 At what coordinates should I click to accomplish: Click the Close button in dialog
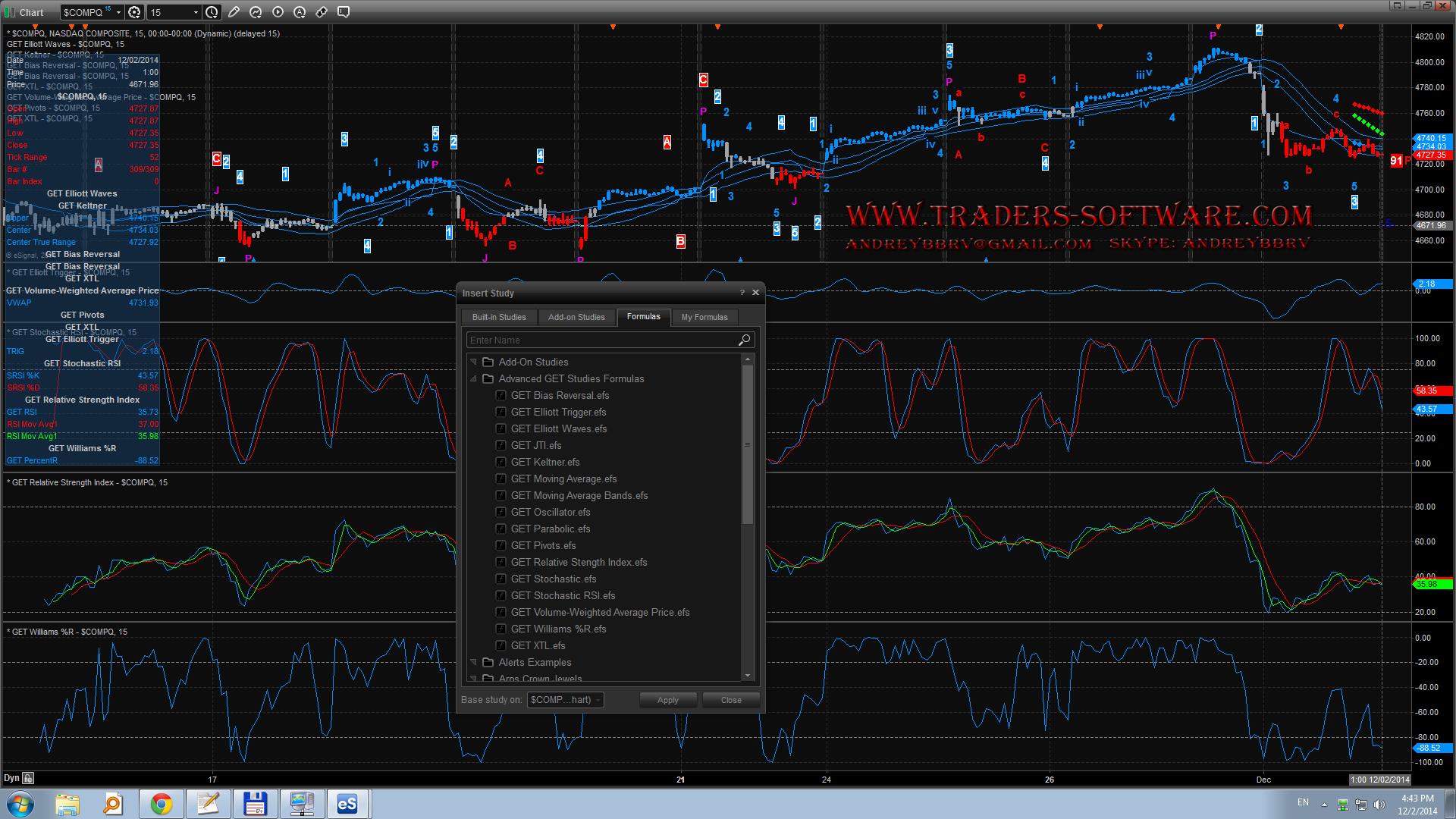click(x=731, y=700)
